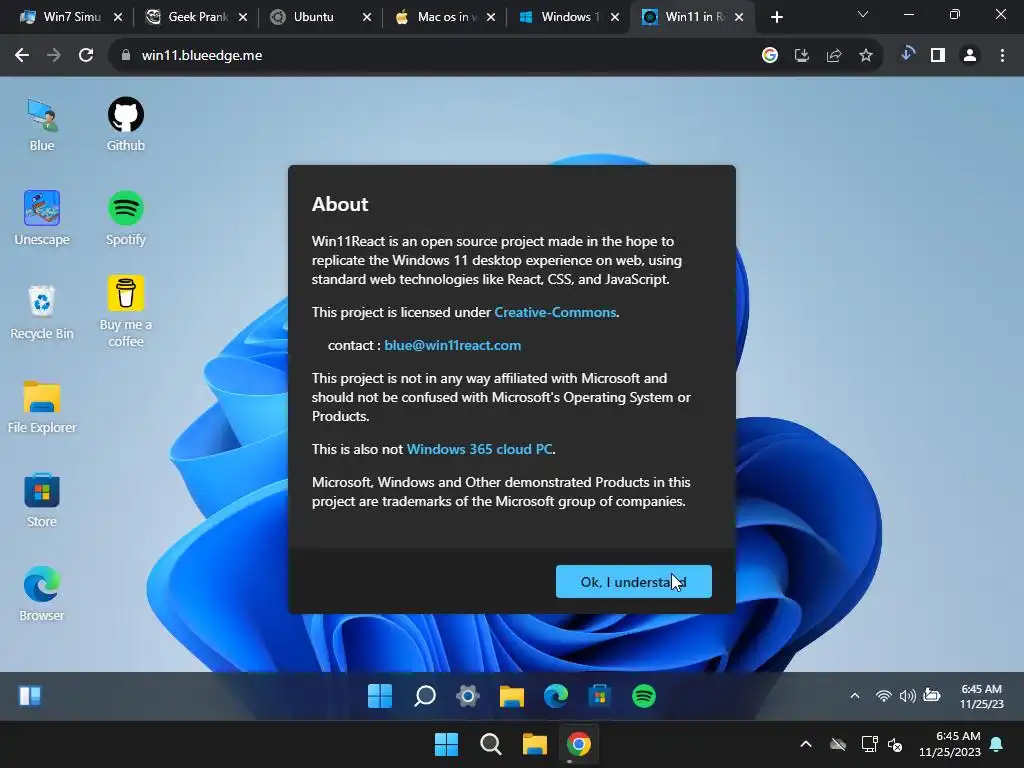The width and height of the screenshot is (1024, 768).
Task: Click the simulated battery tray icon
Action: pos(932,696)
